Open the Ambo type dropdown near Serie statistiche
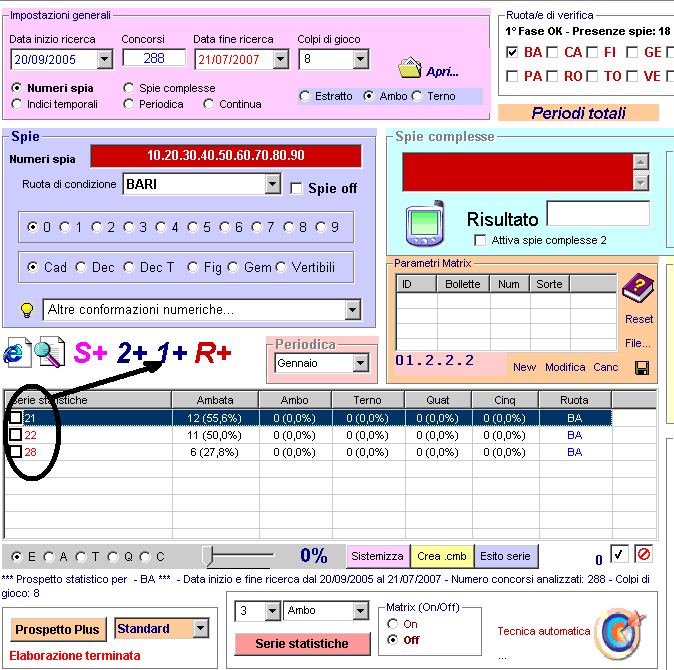The width and height of the screenshot is (674, 670). coord(360,611)
